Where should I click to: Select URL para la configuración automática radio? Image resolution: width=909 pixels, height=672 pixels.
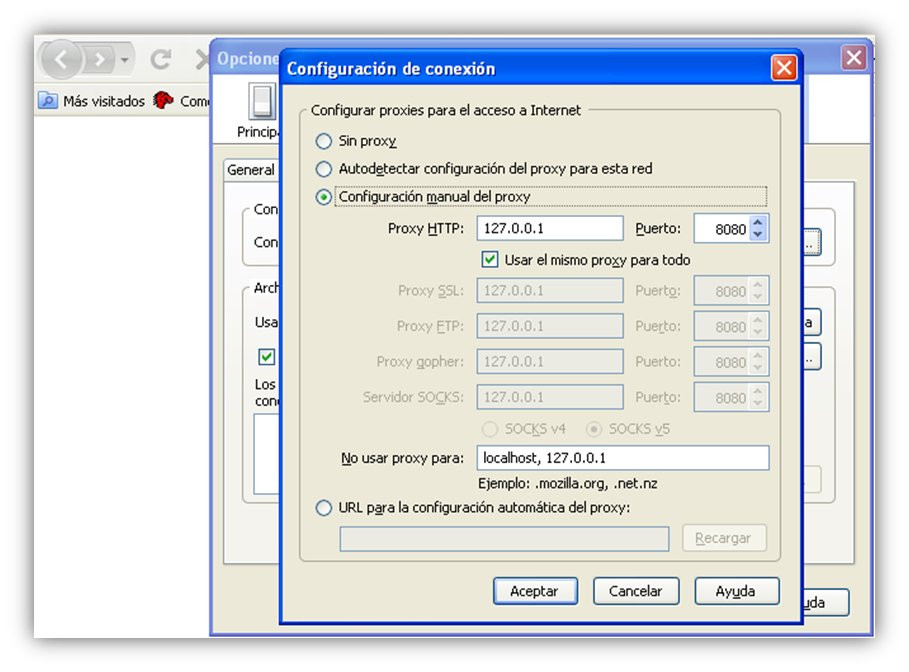pos(323,508)
